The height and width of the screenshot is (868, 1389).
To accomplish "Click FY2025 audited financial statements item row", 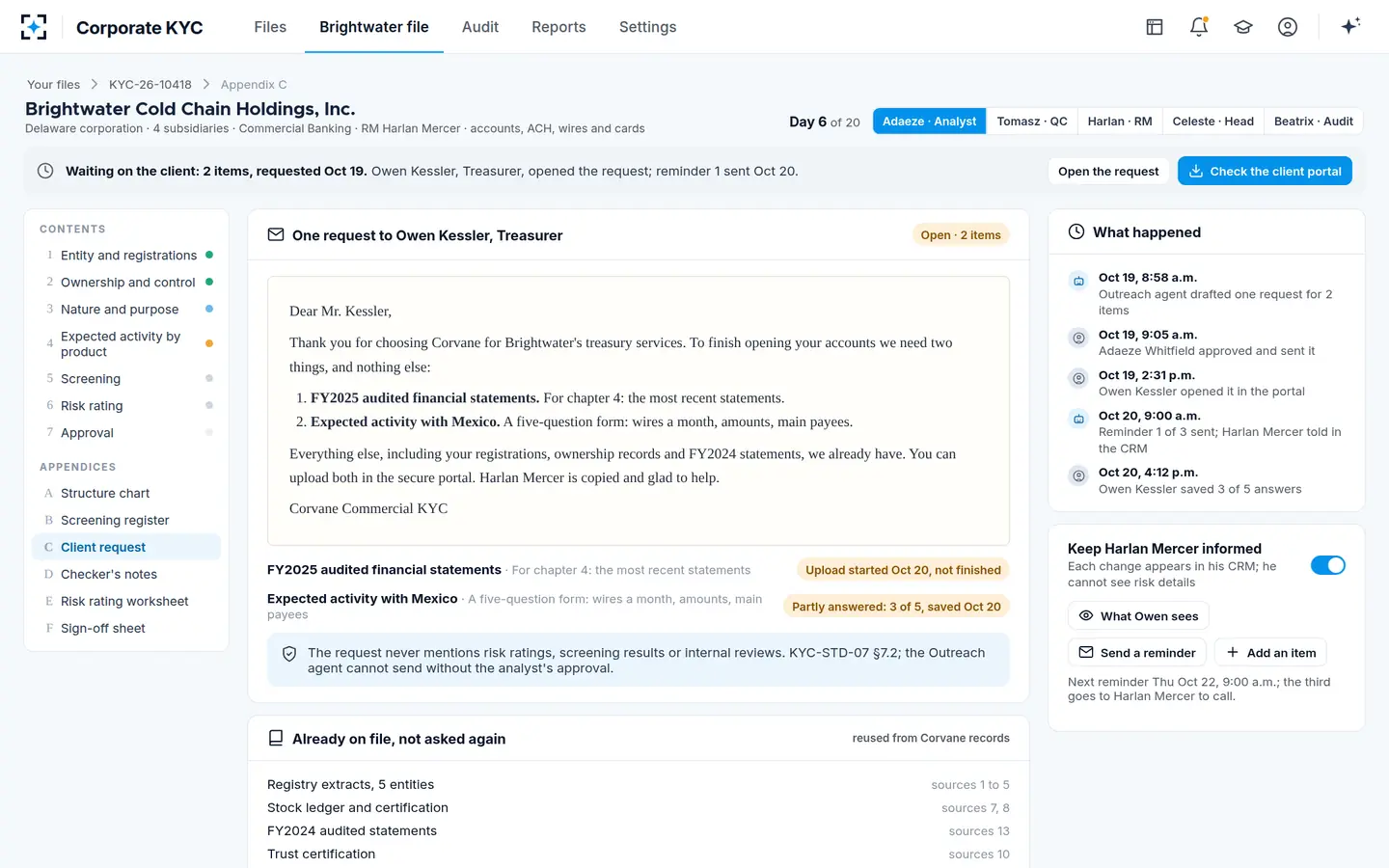I will coord(639,570).
